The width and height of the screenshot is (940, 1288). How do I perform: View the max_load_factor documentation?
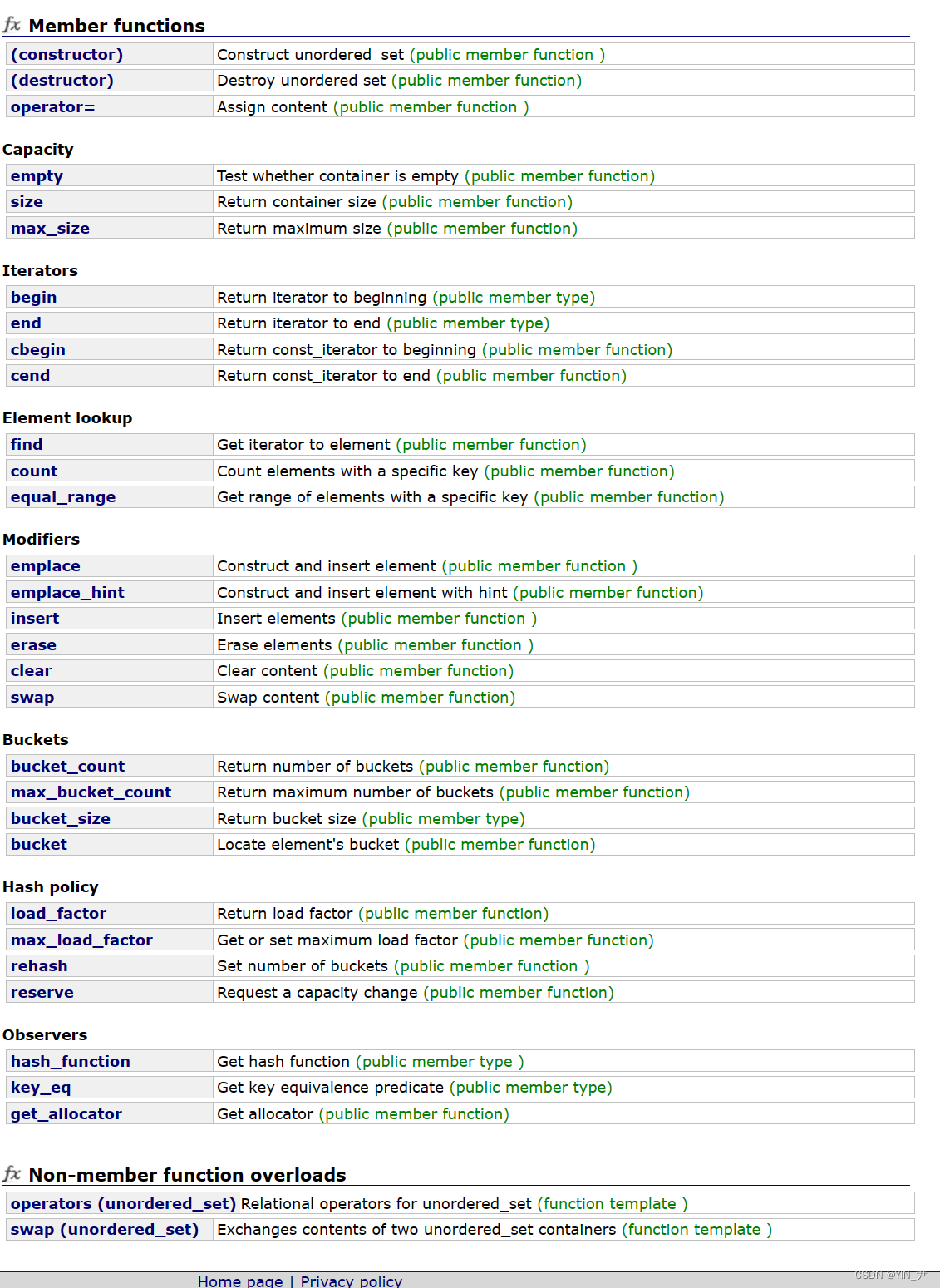[x=81, y=940]
